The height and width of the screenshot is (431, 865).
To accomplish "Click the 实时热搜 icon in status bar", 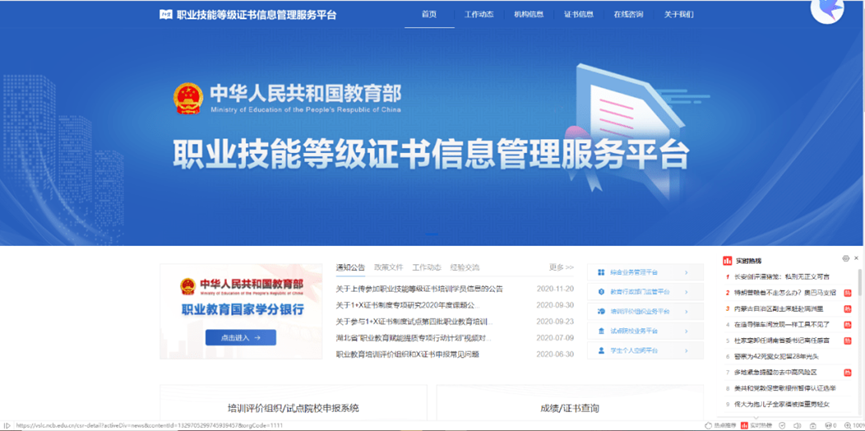I will coord(744,425).
